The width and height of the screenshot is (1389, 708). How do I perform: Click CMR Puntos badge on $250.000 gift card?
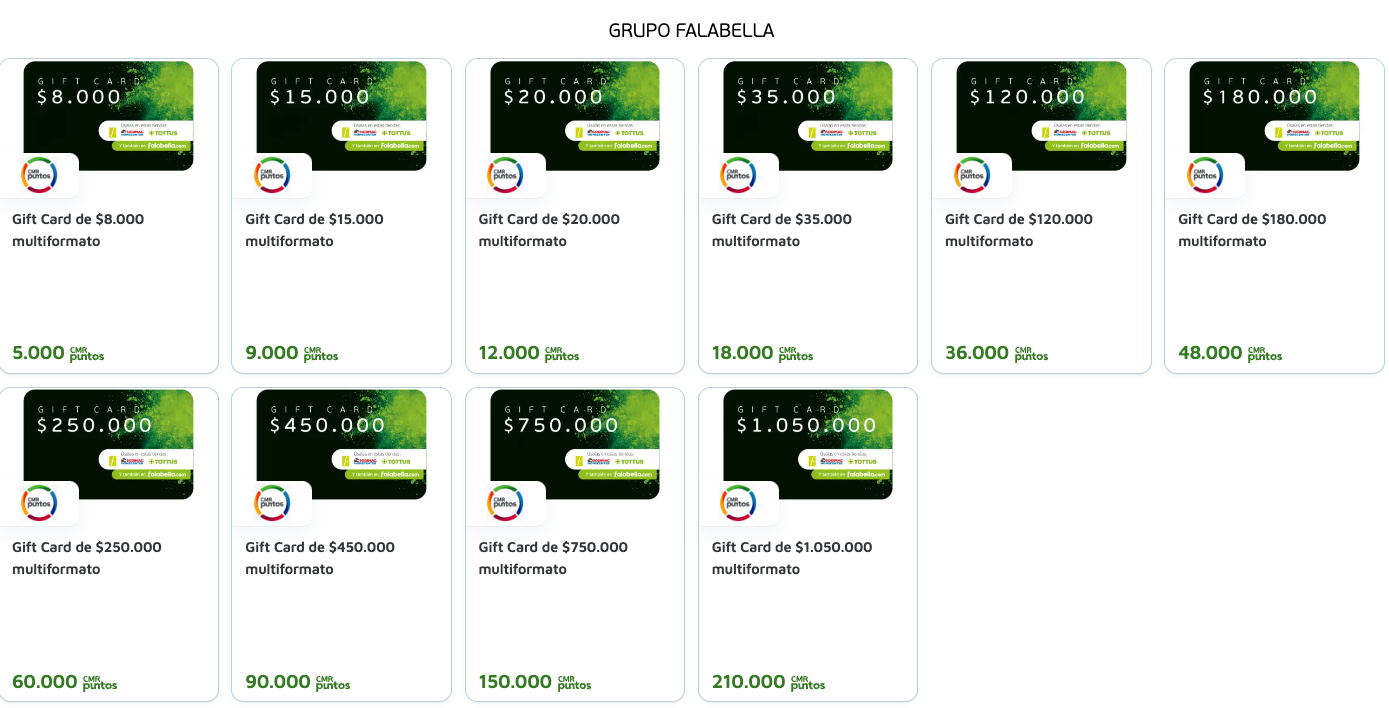[39, 503]
